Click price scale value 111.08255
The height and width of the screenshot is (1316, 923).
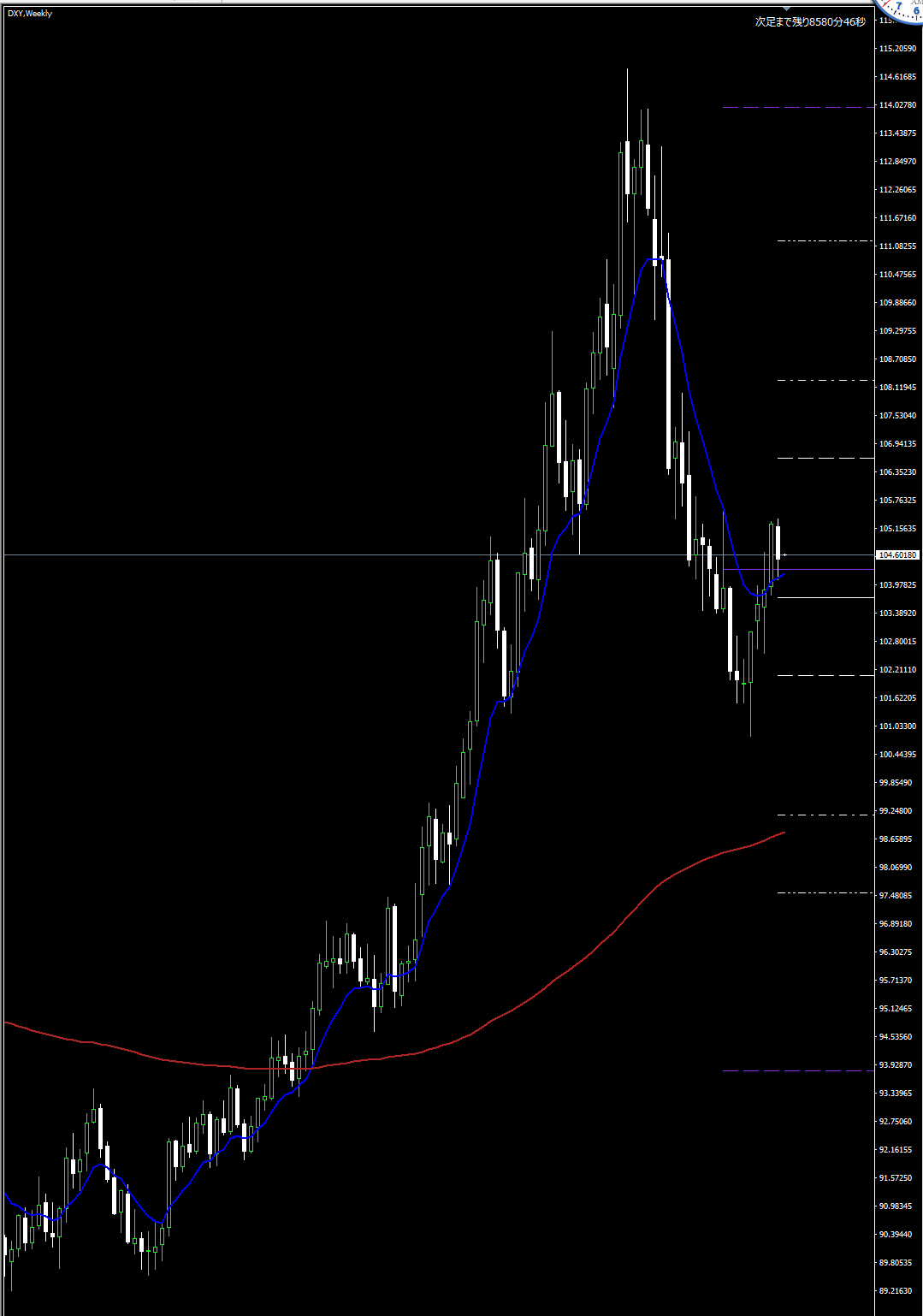click(897, 246)
